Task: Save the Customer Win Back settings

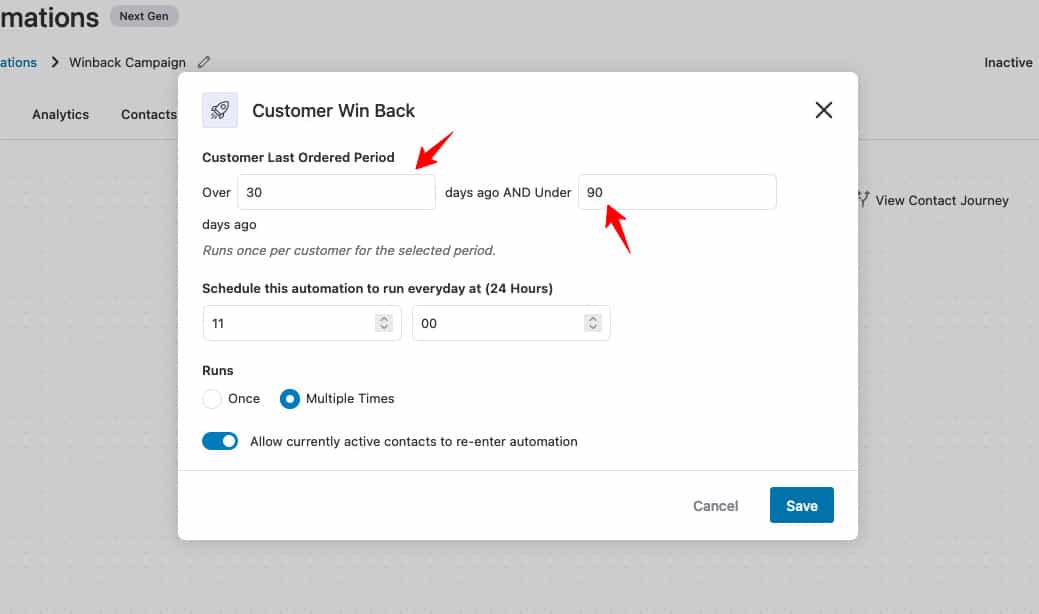Action: pos(801,505)
